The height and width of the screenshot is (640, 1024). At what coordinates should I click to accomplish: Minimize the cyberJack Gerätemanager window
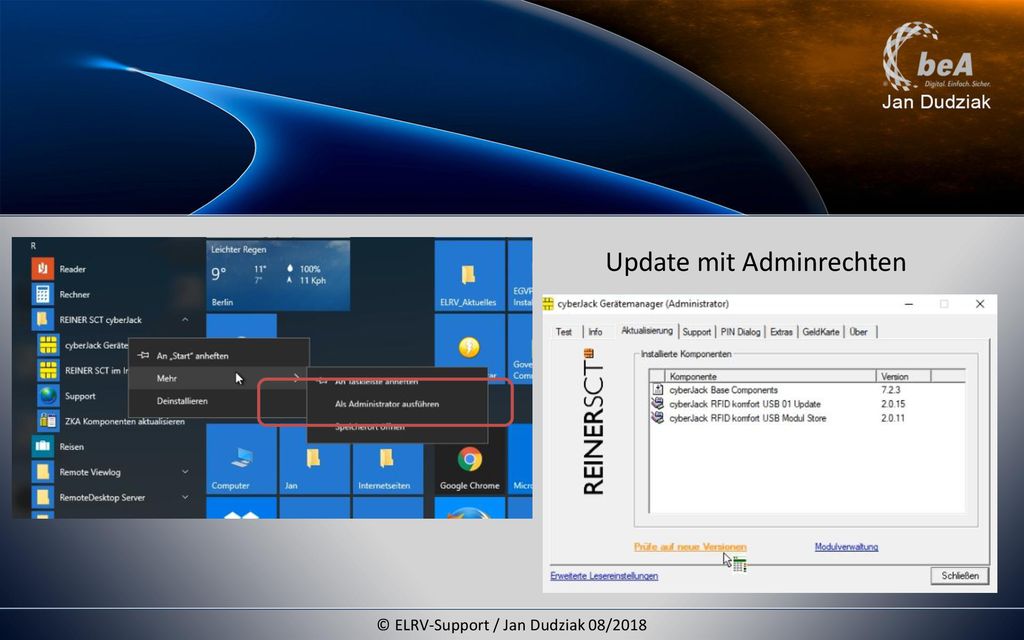908,304
